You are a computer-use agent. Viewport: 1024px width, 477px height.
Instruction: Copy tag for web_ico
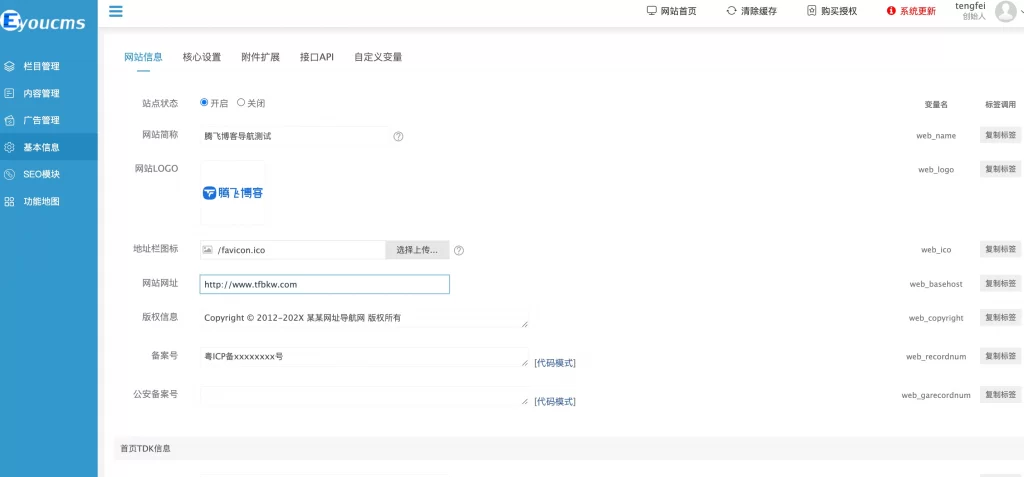pyautogui.click(x=1000, y=249)
